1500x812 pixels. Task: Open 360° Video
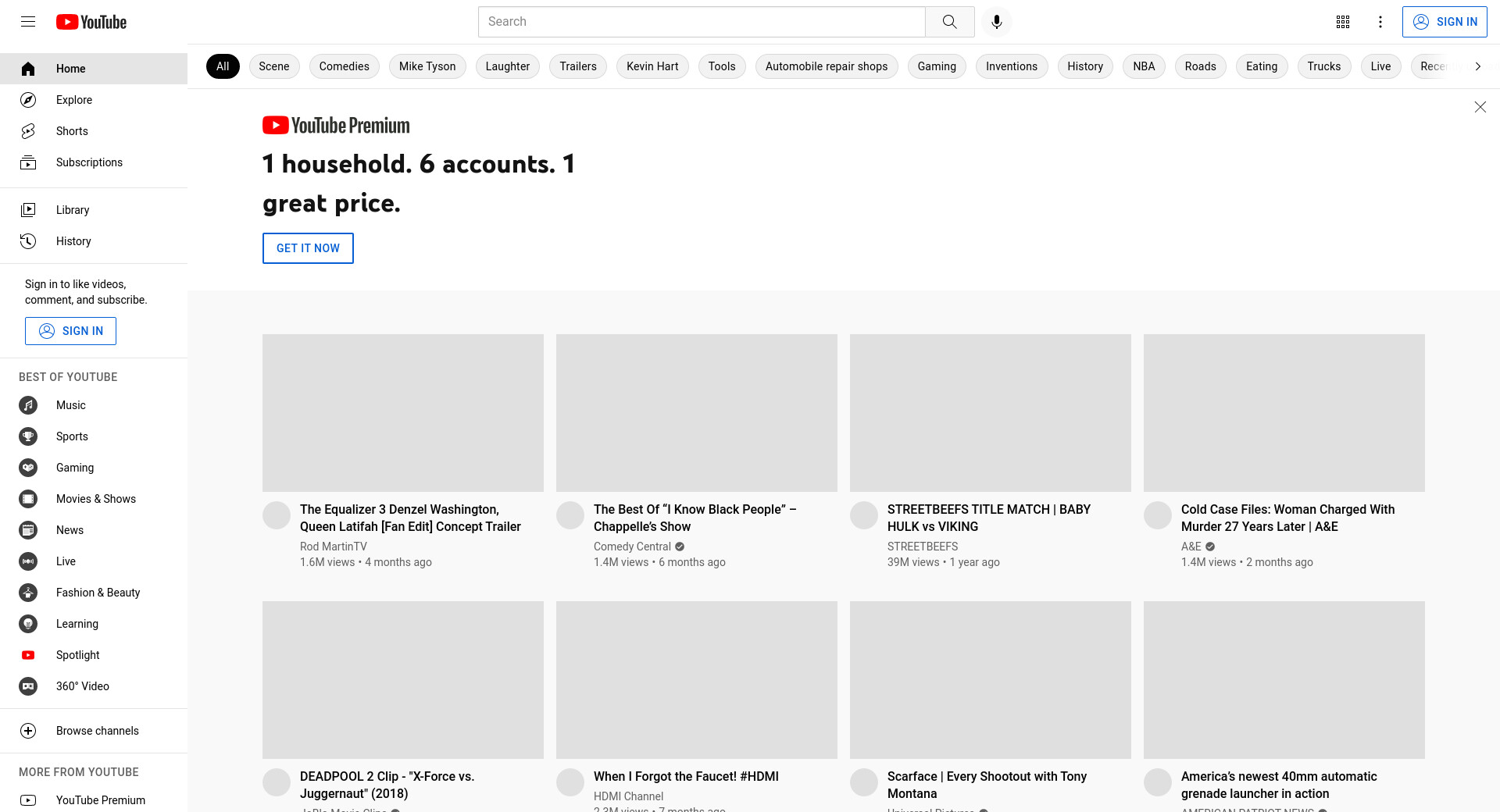94,686
